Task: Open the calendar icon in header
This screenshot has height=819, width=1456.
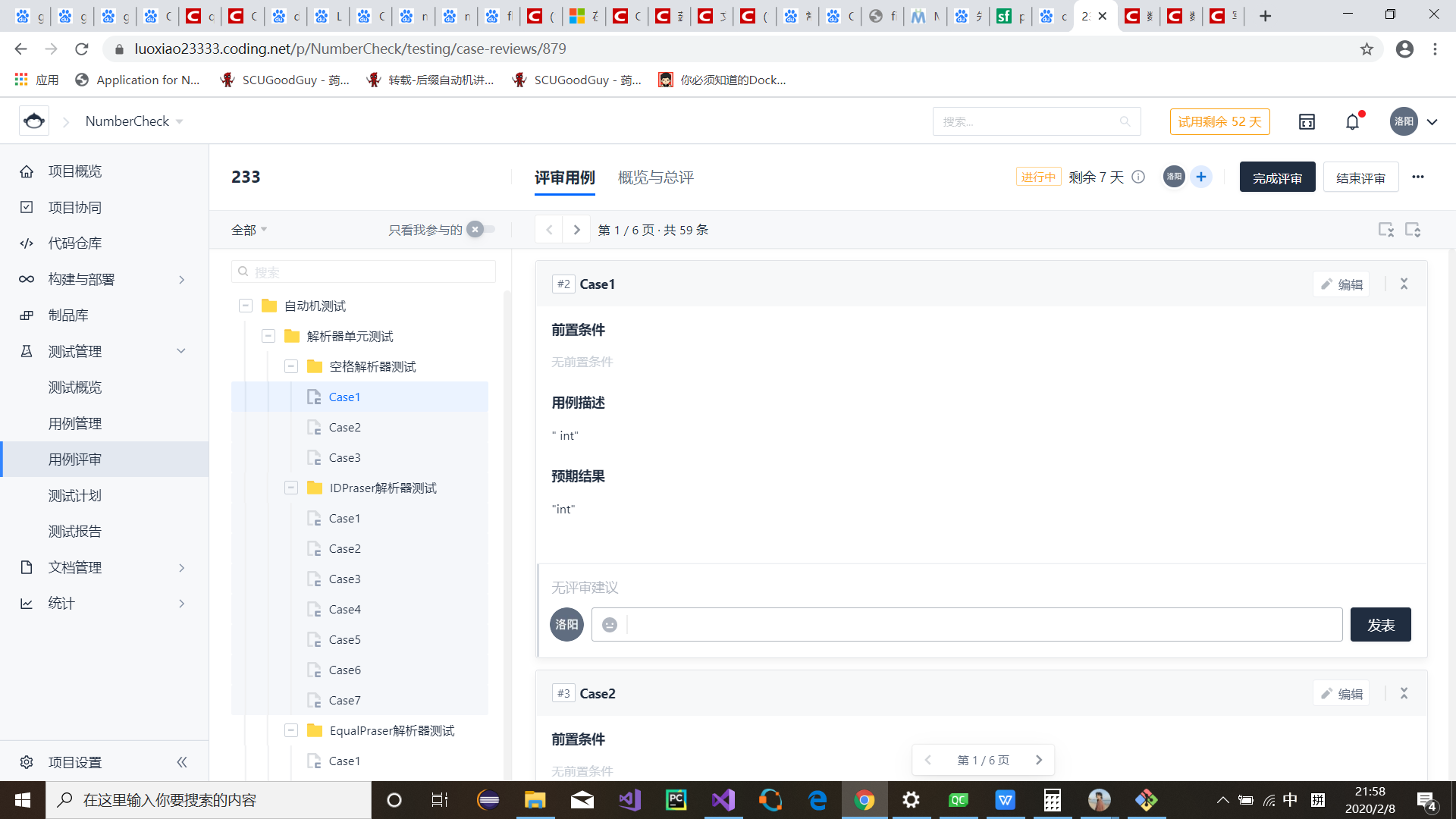Action: [1307, 121]
